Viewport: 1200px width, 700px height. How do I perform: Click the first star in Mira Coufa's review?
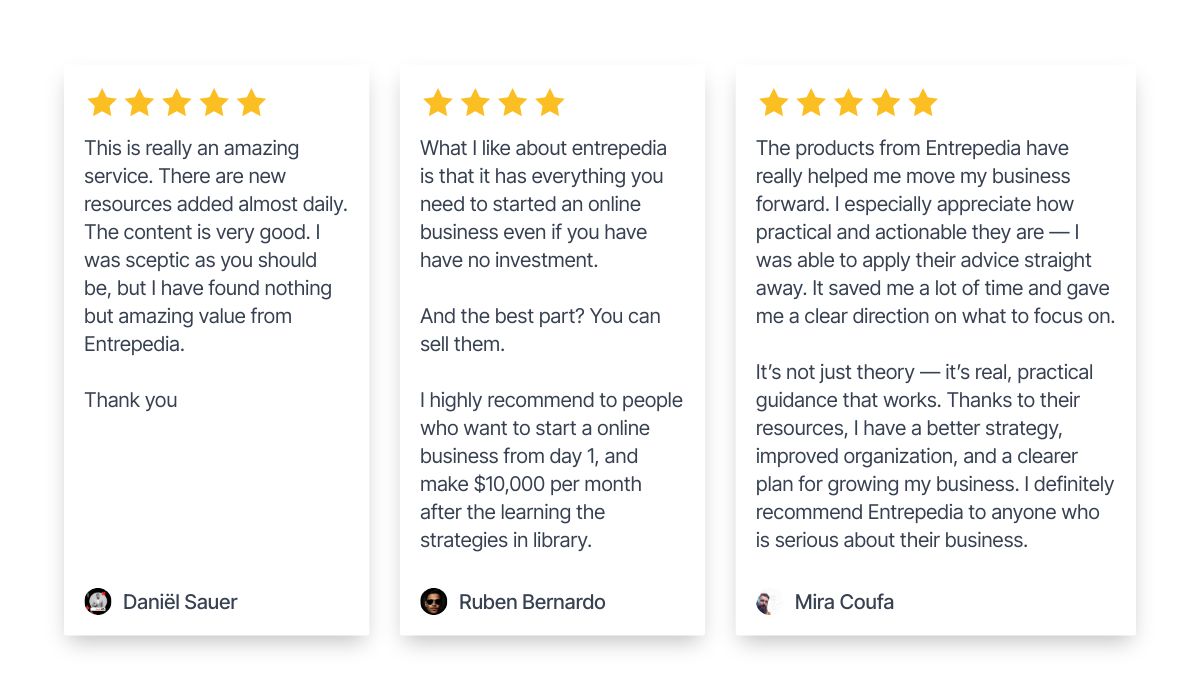(x=774, y=103)
